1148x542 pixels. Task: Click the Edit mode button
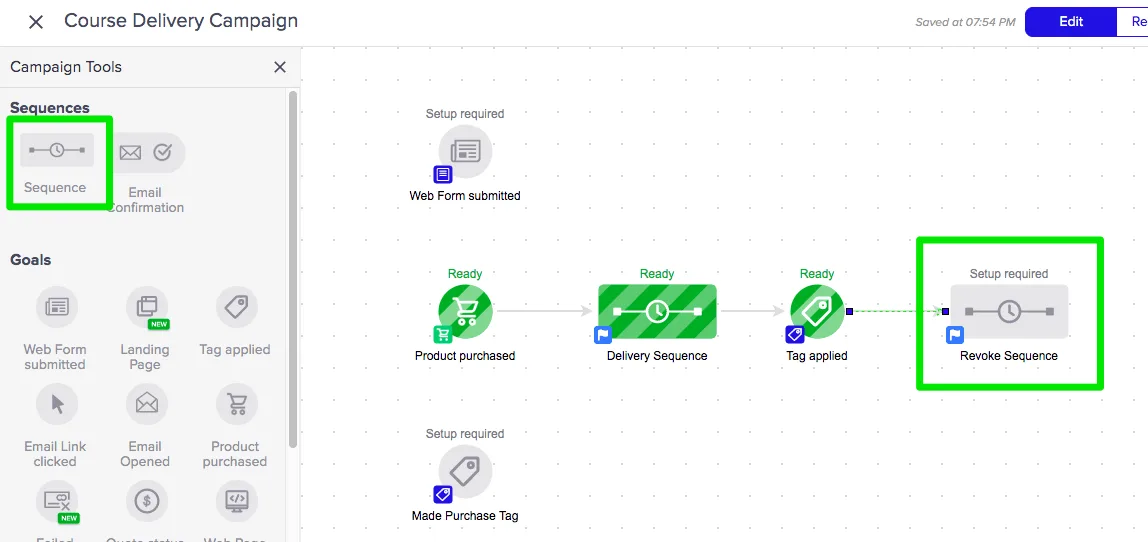(1070, 22)
